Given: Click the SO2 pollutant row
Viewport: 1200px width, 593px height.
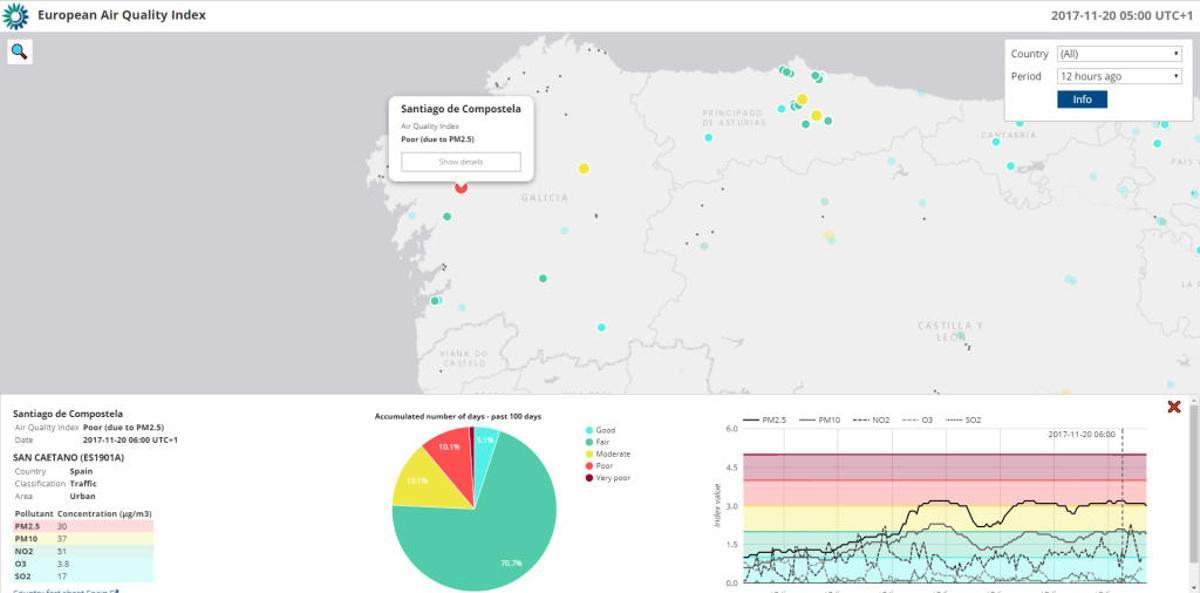Looking at the screenshot, I should (83, 575).
